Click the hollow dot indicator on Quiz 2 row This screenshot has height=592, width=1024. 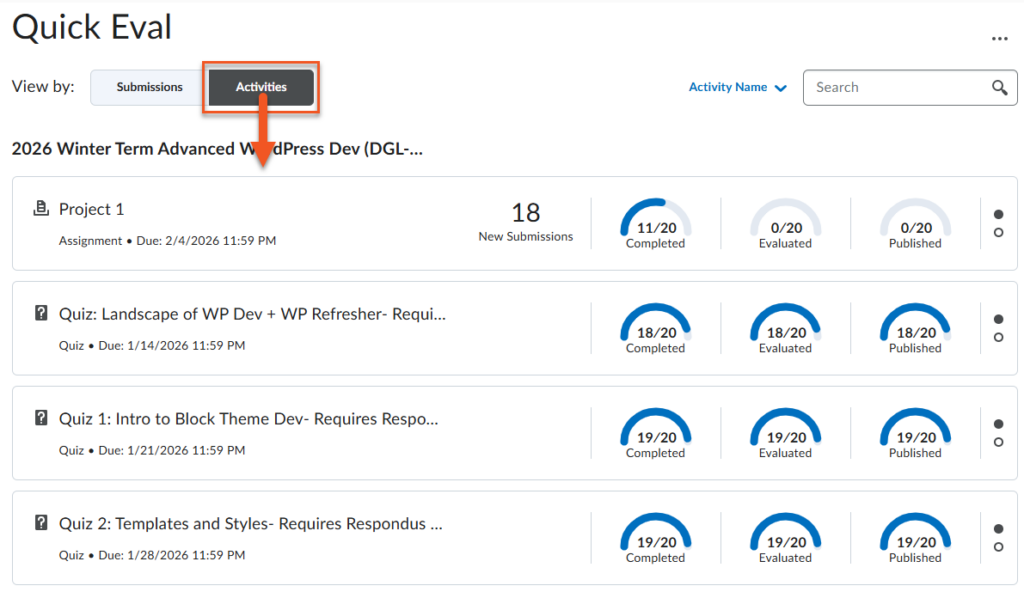click(998, 547)
